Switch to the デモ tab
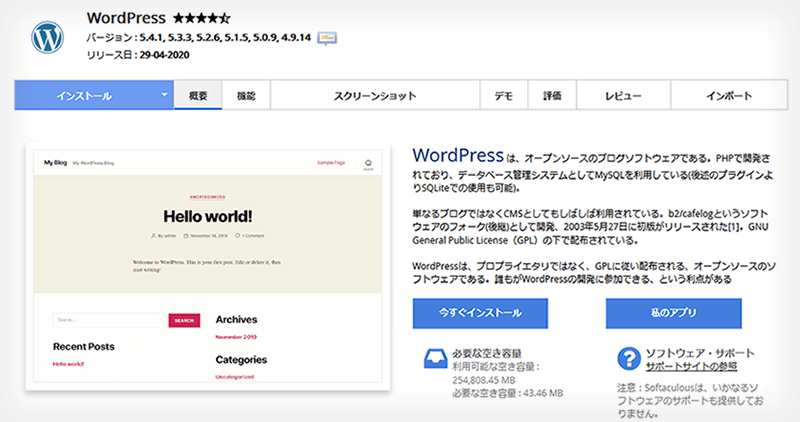The image size is (800, 422). click(504, 95)
